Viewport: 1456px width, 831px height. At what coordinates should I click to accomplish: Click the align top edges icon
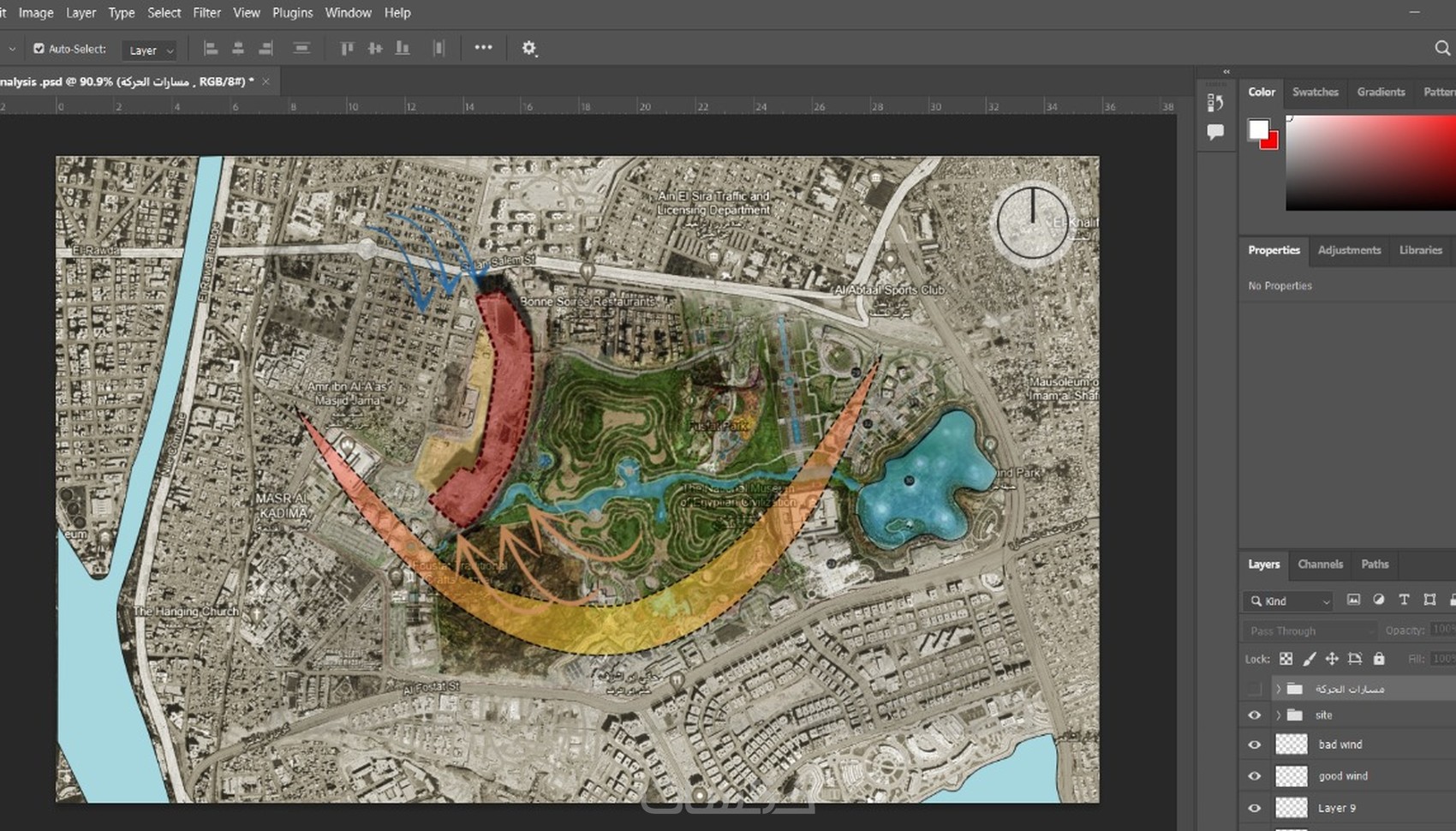347,49
